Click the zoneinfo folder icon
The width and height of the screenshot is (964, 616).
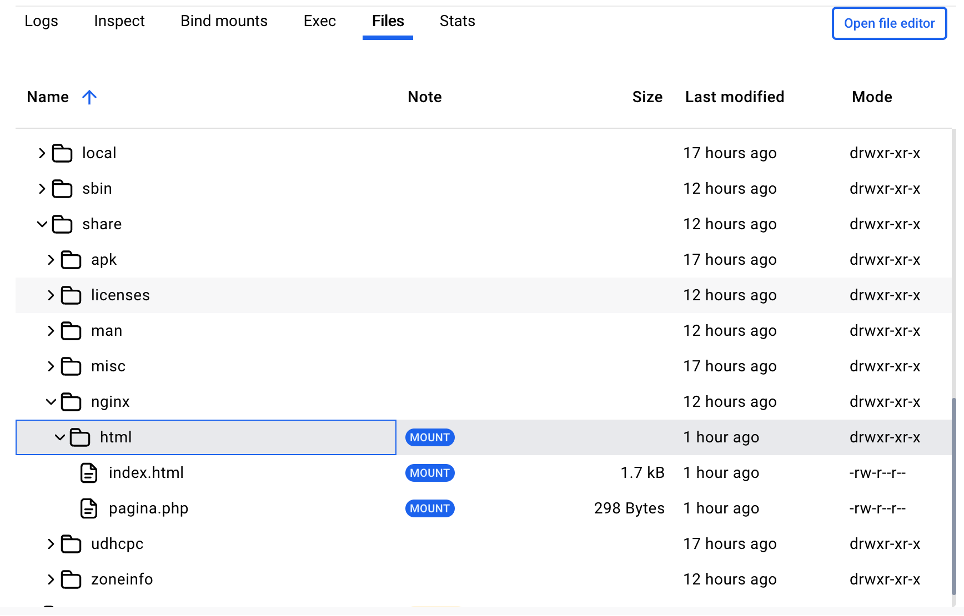71,580
